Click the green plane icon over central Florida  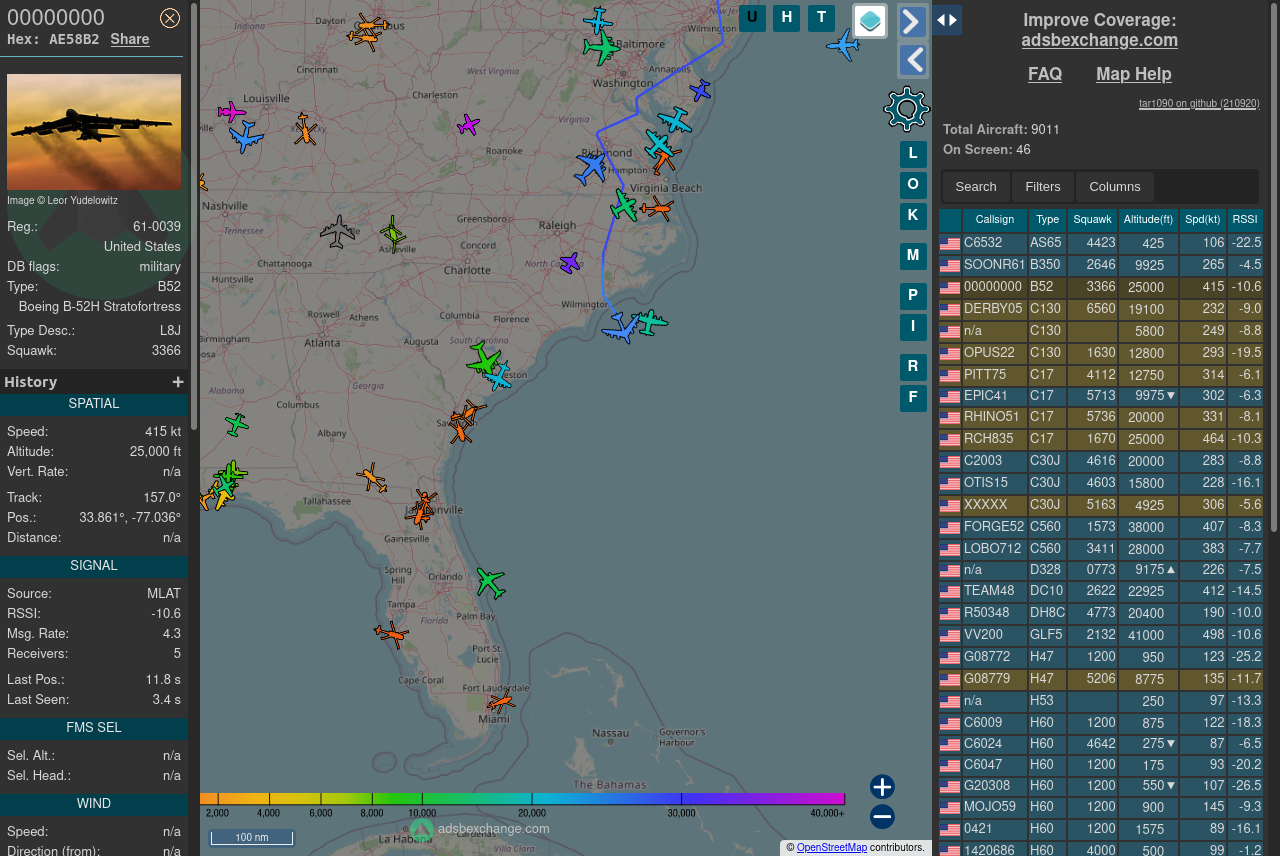pos(490,581)
